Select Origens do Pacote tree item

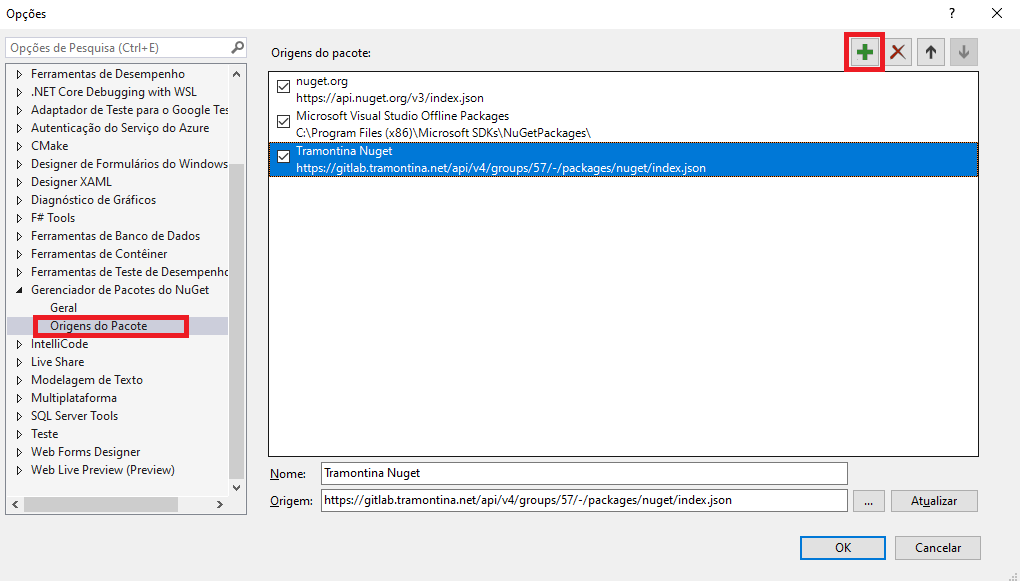[98, 326]
